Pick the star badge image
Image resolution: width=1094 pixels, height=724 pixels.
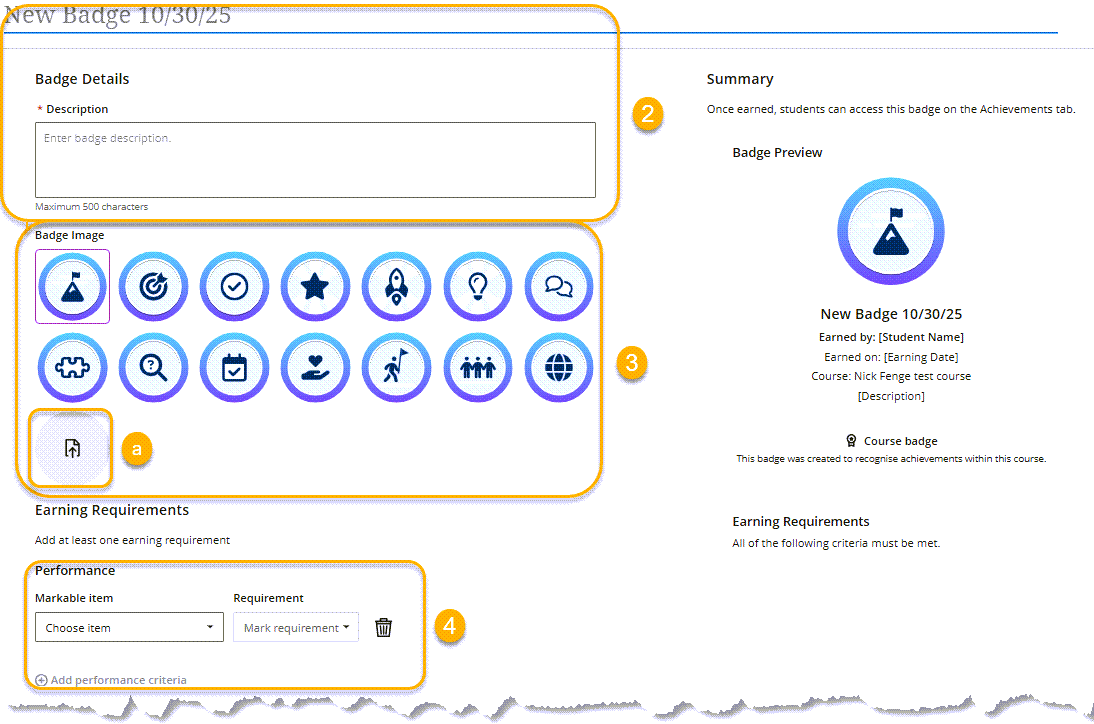tap(315, 287)
